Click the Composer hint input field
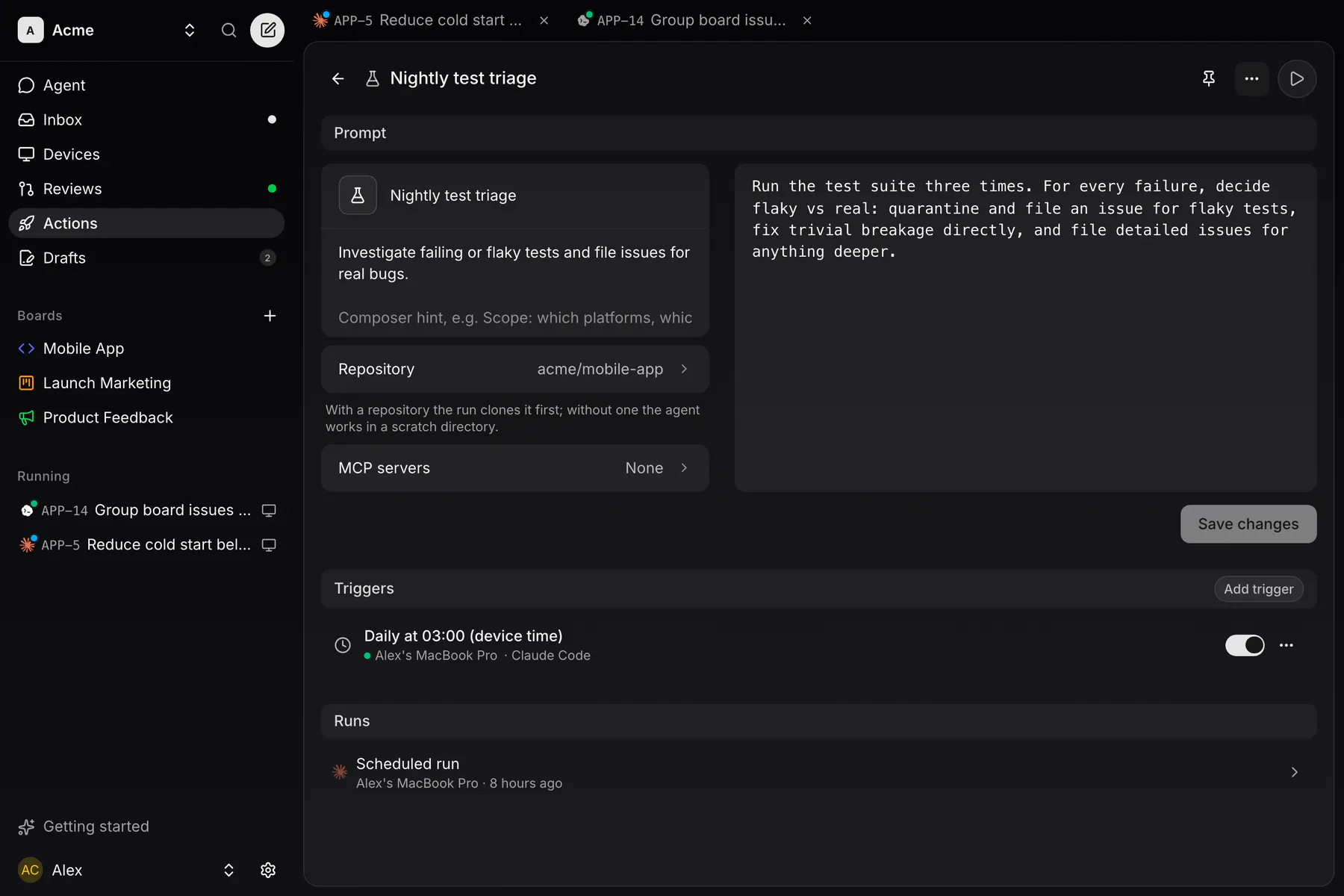The image size is (1344, 896). pos(515,318)
